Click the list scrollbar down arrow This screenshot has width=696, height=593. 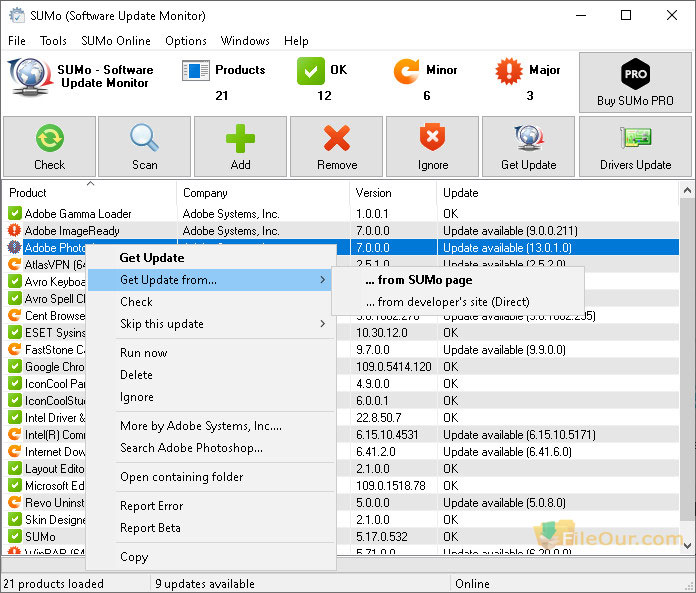pyautogui.click(x=687, y=546)
